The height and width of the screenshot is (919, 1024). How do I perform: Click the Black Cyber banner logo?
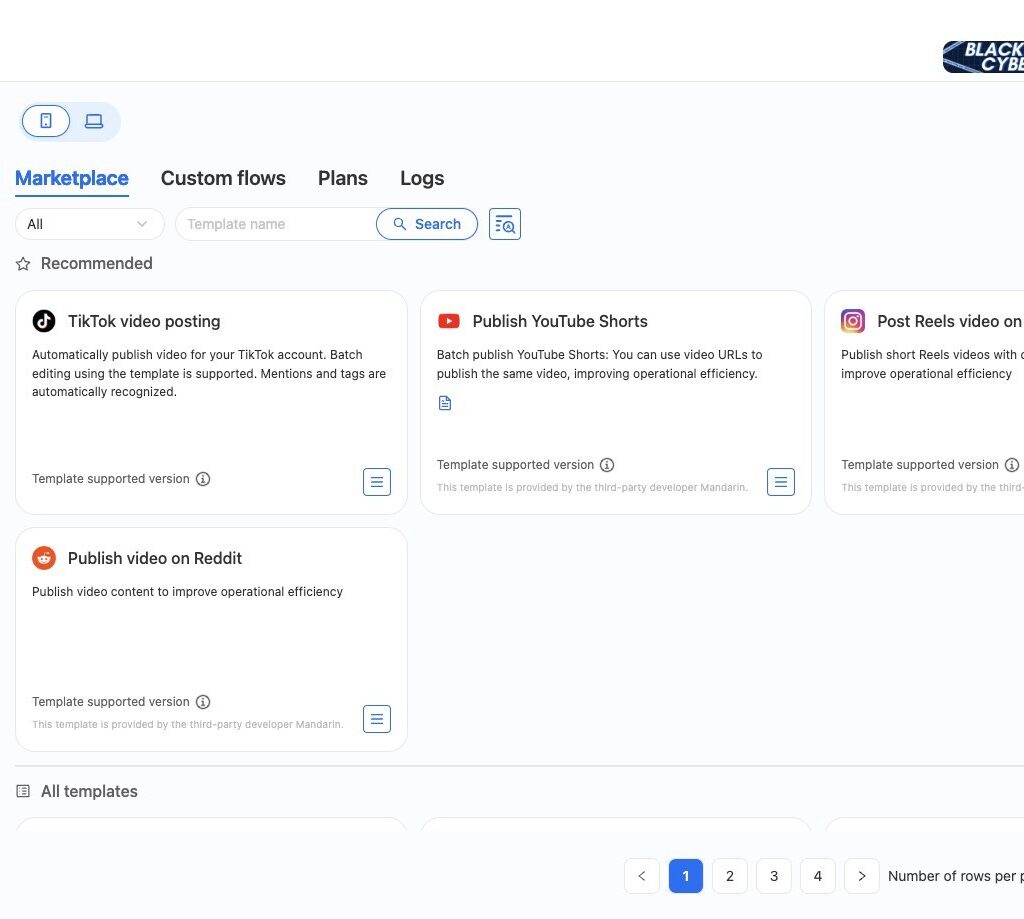tap(984, 57)
